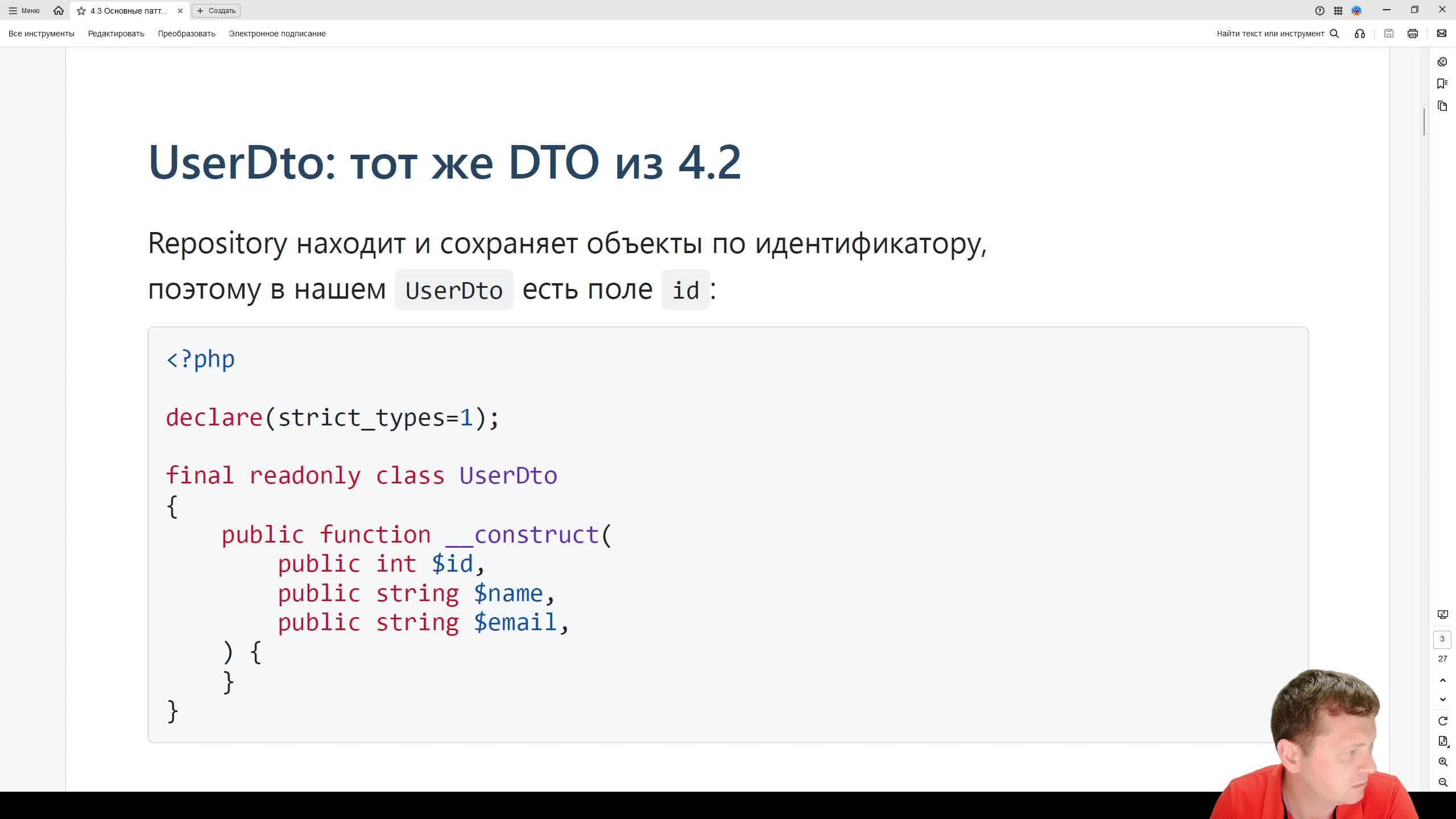Viewport: 1456px width, 819px height.
Task: Open the account profile avatar
Action: coord(1356,11)
